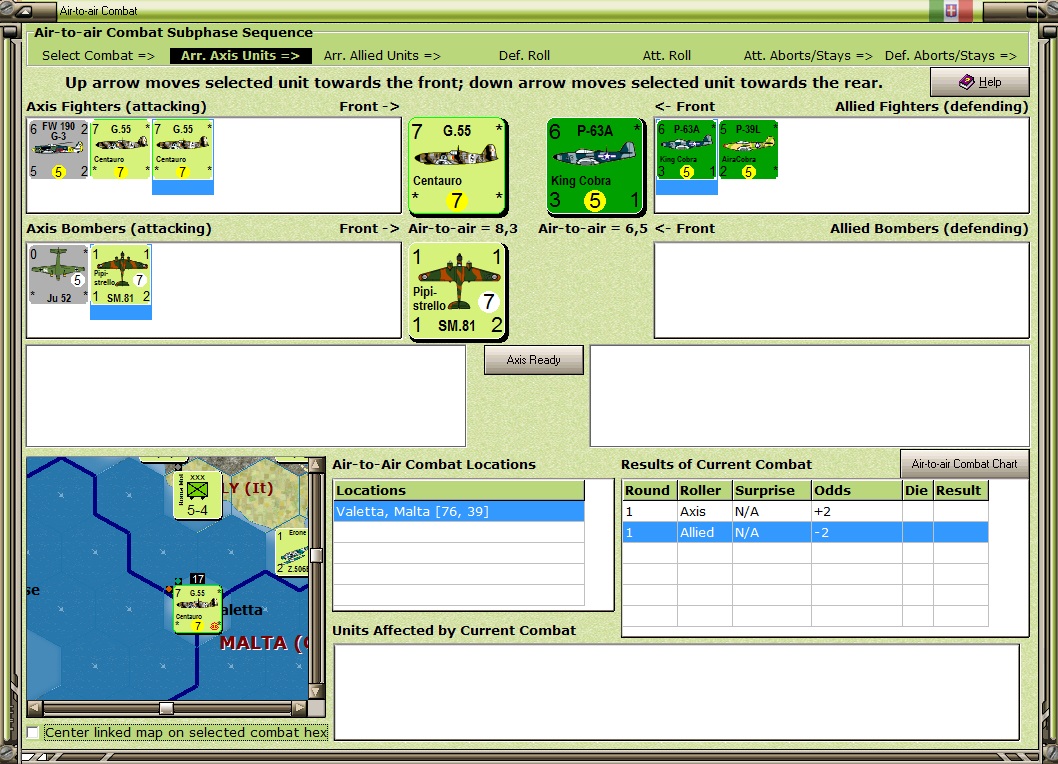Click the Roller column header

(704, 491)
